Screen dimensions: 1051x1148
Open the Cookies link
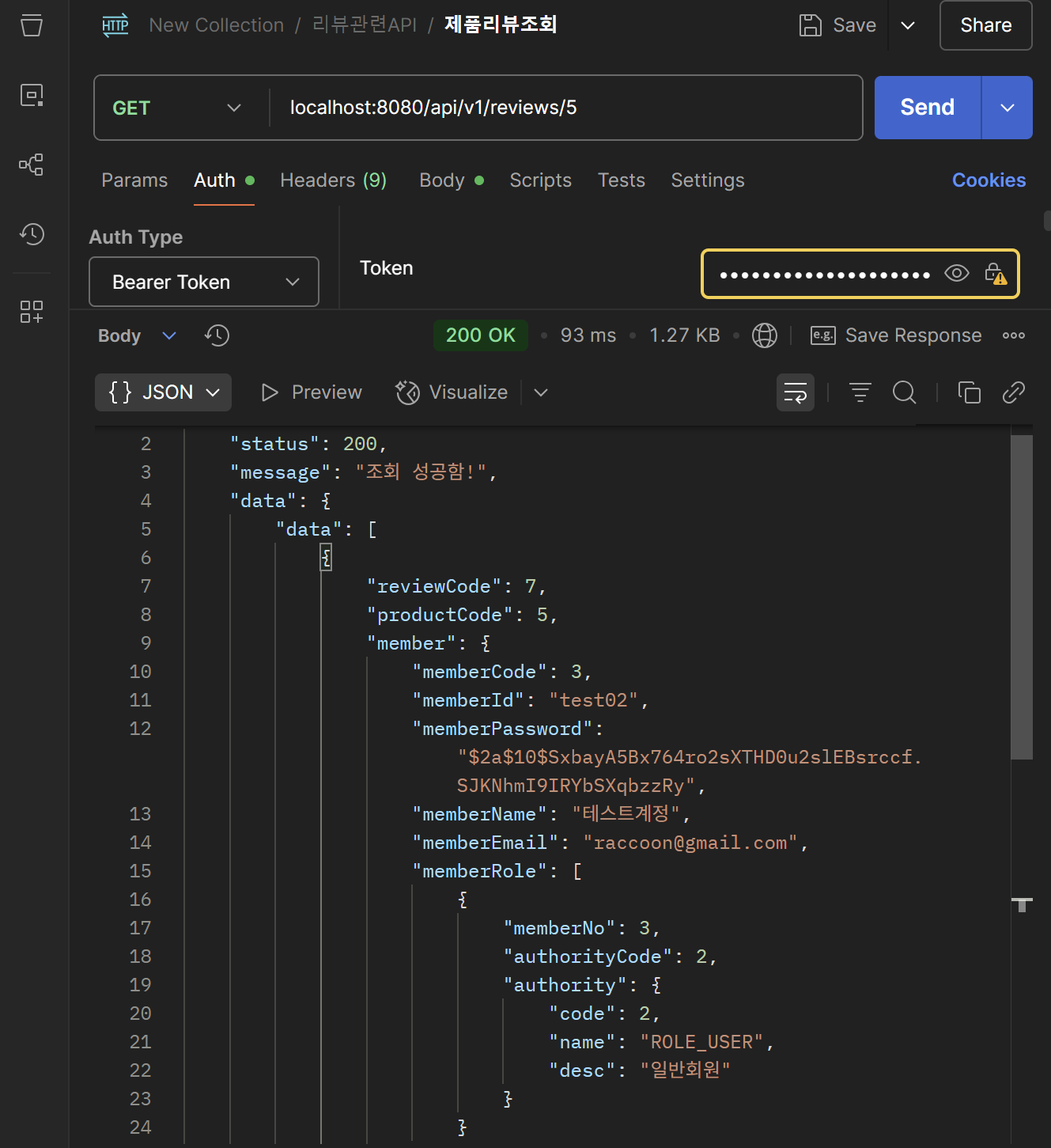pos(989,180)
